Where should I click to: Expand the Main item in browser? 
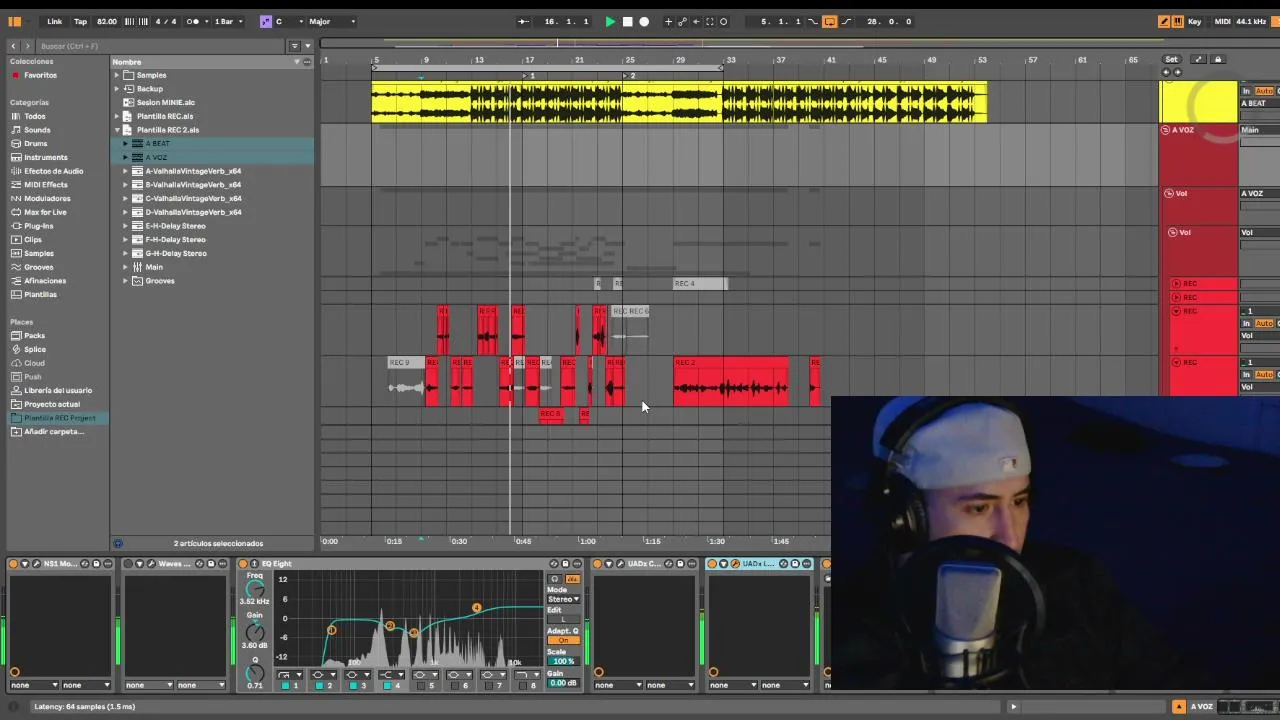pos(125,267)
